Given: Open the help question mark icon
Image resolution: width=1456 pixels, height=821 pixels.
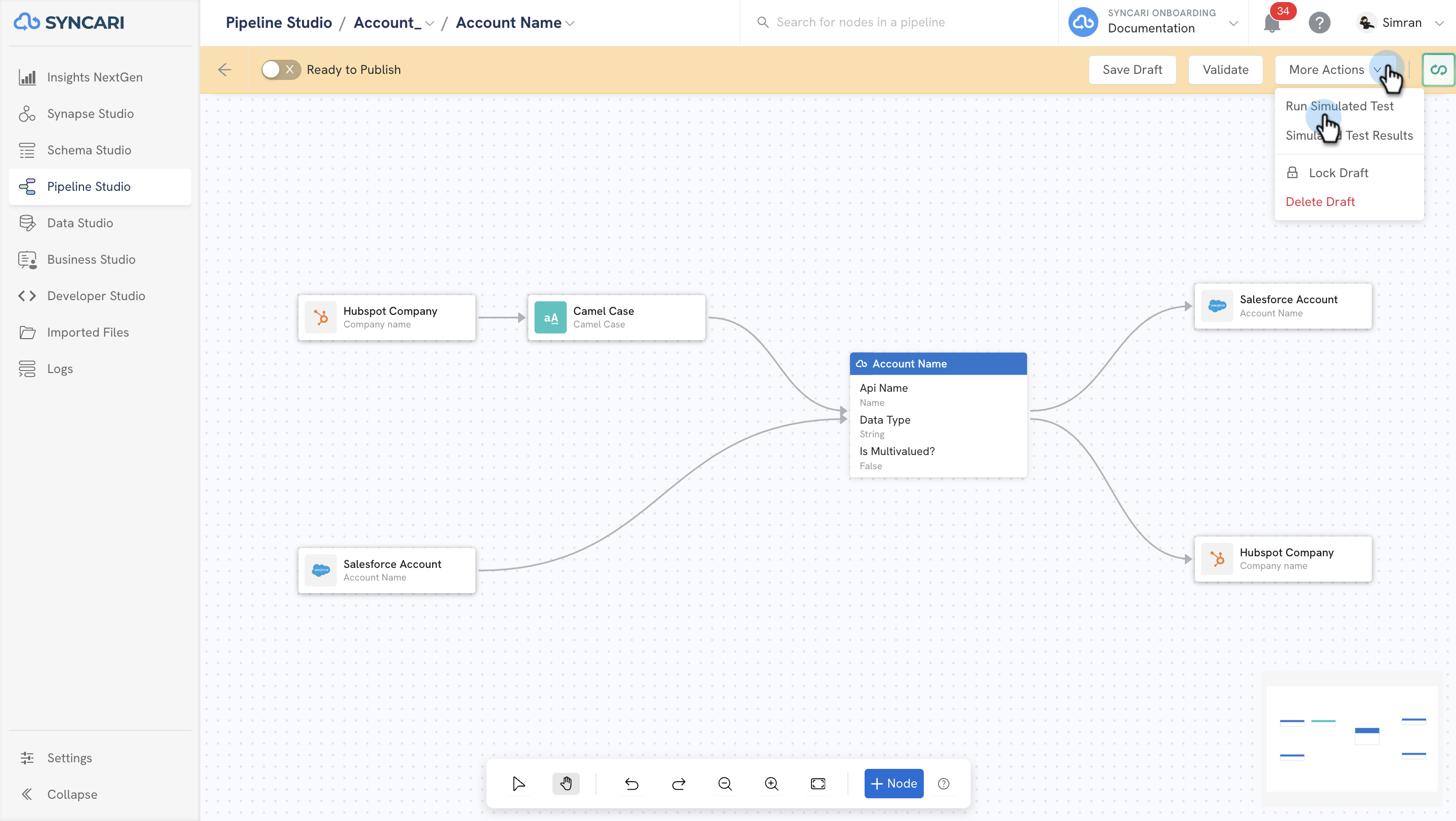Looking at the screenshot, I should click(1319, 23).
